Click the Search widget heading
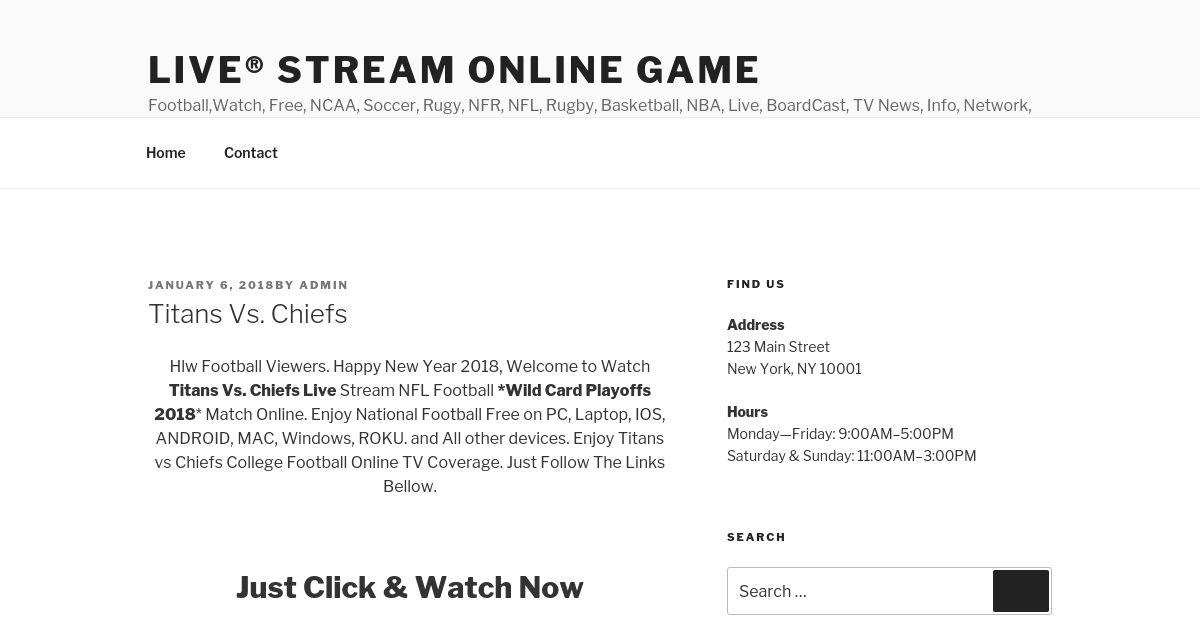The height and width of the screenshot is (630, 1200). pyautogui.click(x=756, y=537)
